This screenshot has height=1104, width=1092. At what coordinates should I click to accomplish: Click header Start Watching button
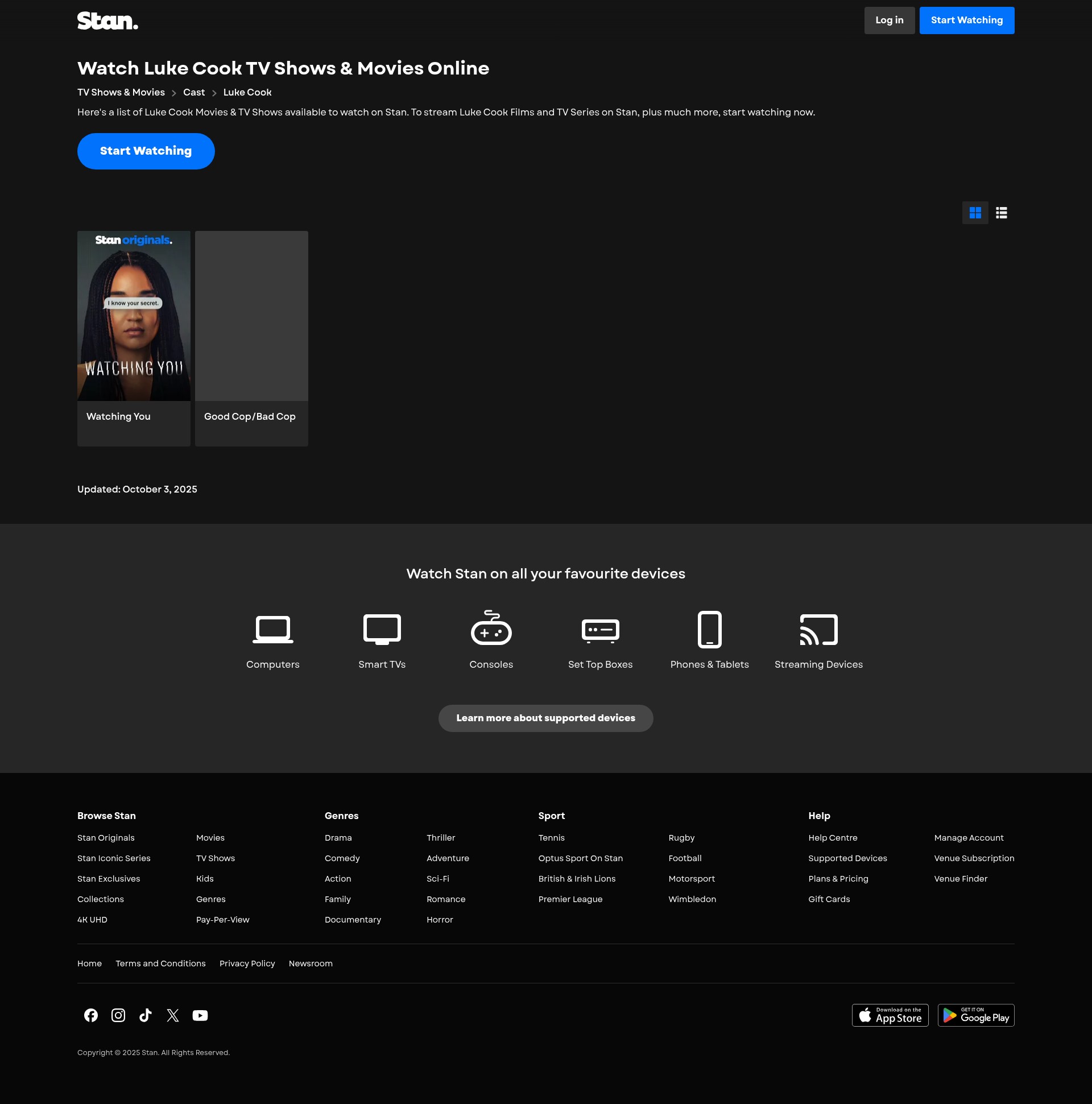(x=966, y=20)
